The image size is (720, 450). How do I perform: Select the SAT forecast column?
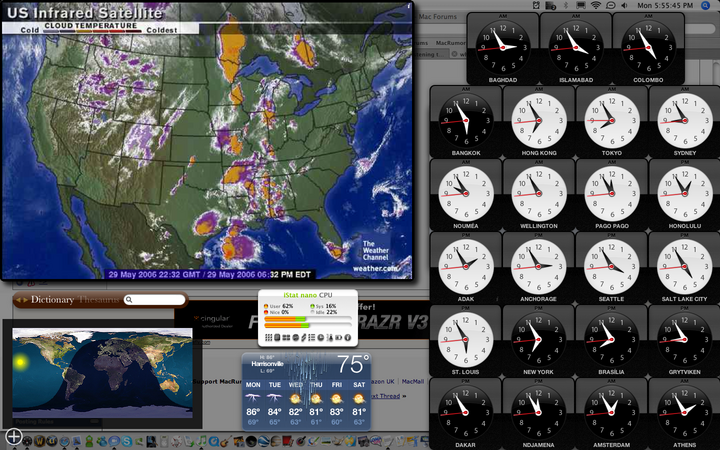tap(359, 404)
